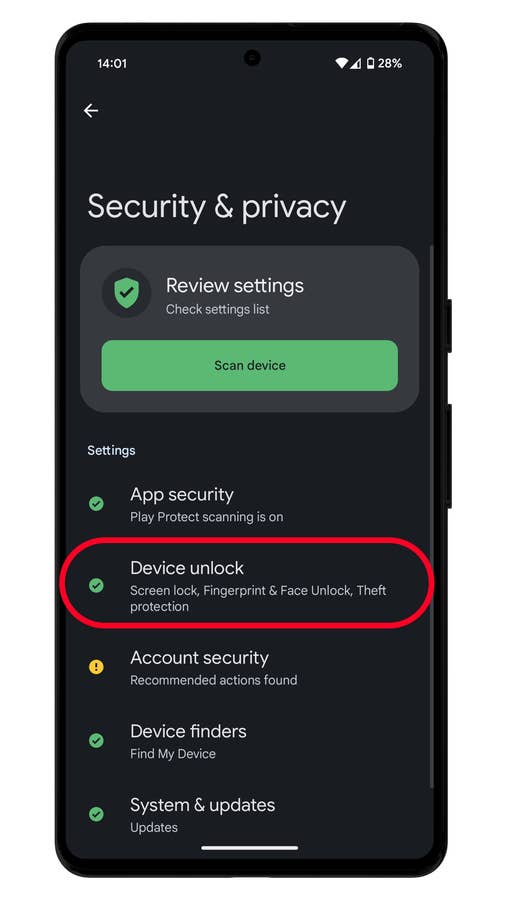Click the yellow warning icon for Account security
506x900 pixels.
tap(96, 667)
